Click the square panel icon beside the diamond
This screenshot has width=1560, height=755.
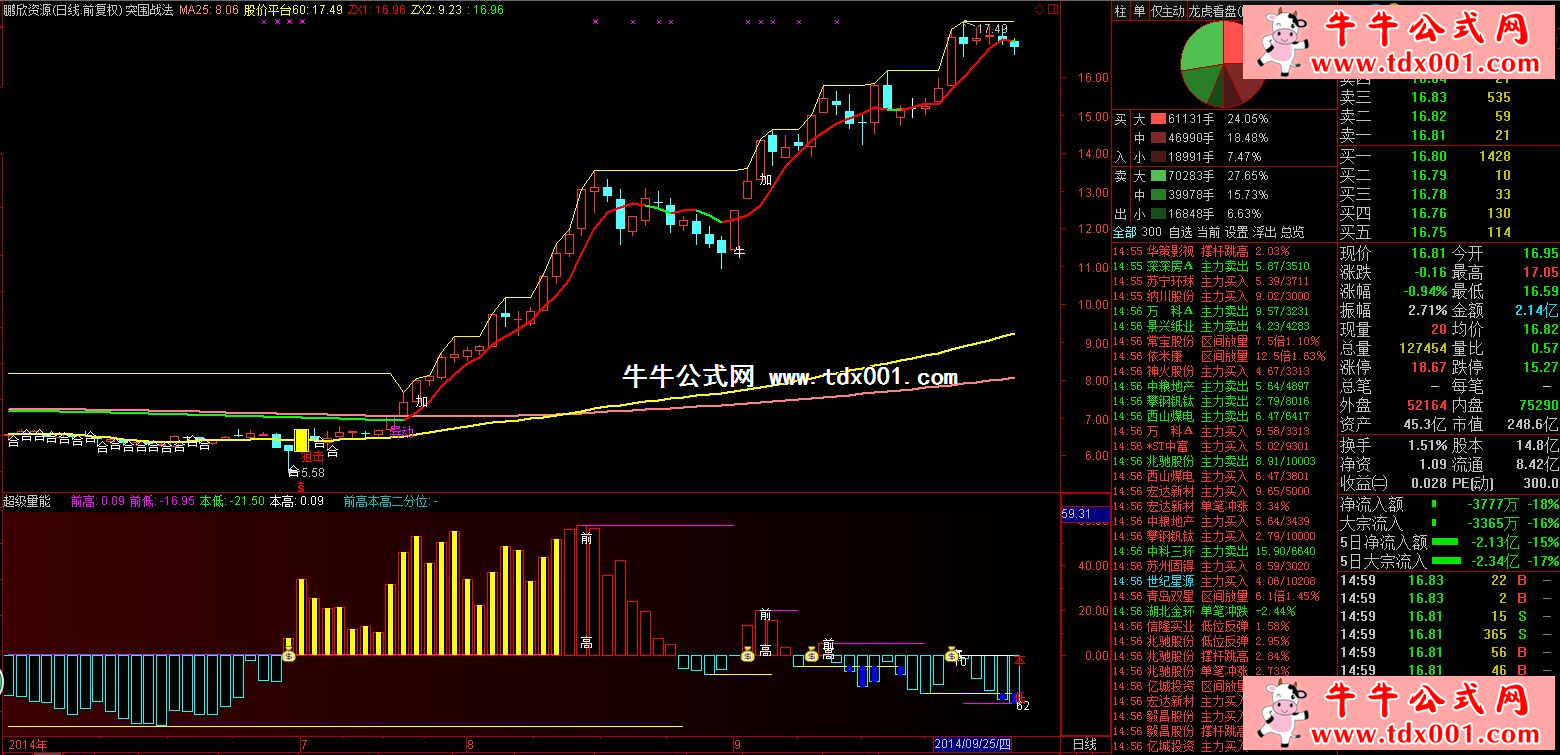point(1051,9)
